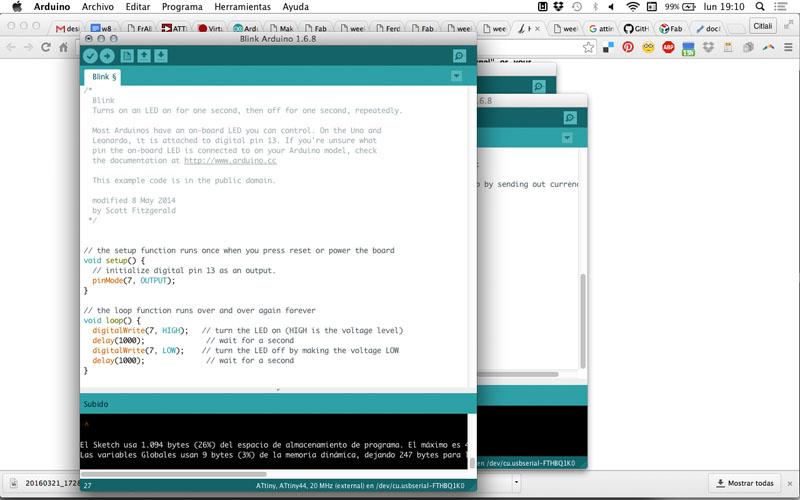The image size is (800, 500).
Task: Click the ATtiny44 board info in status bar
Action: [360, 486]
